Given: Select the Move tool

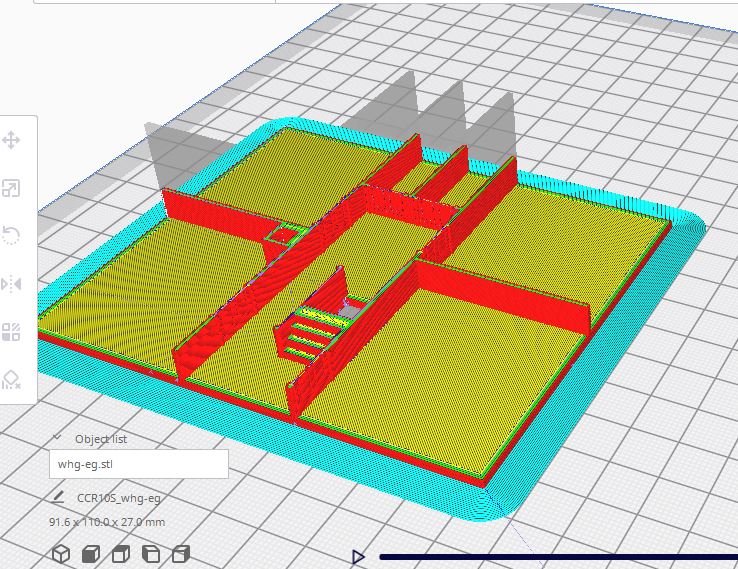Looking at the screenshot, I should pyautogui.click(x=12, y=140).
